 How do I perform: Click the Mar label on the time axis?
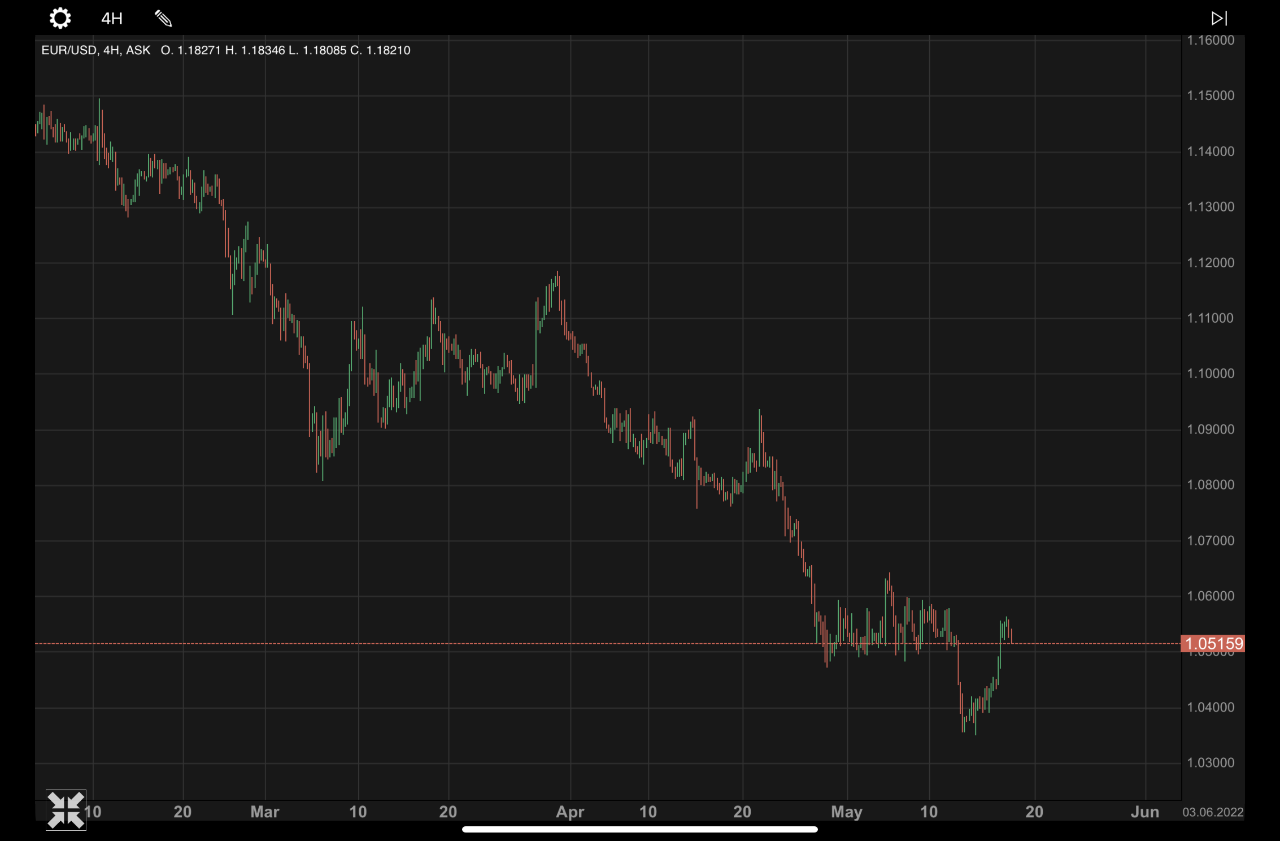(264, 812)
